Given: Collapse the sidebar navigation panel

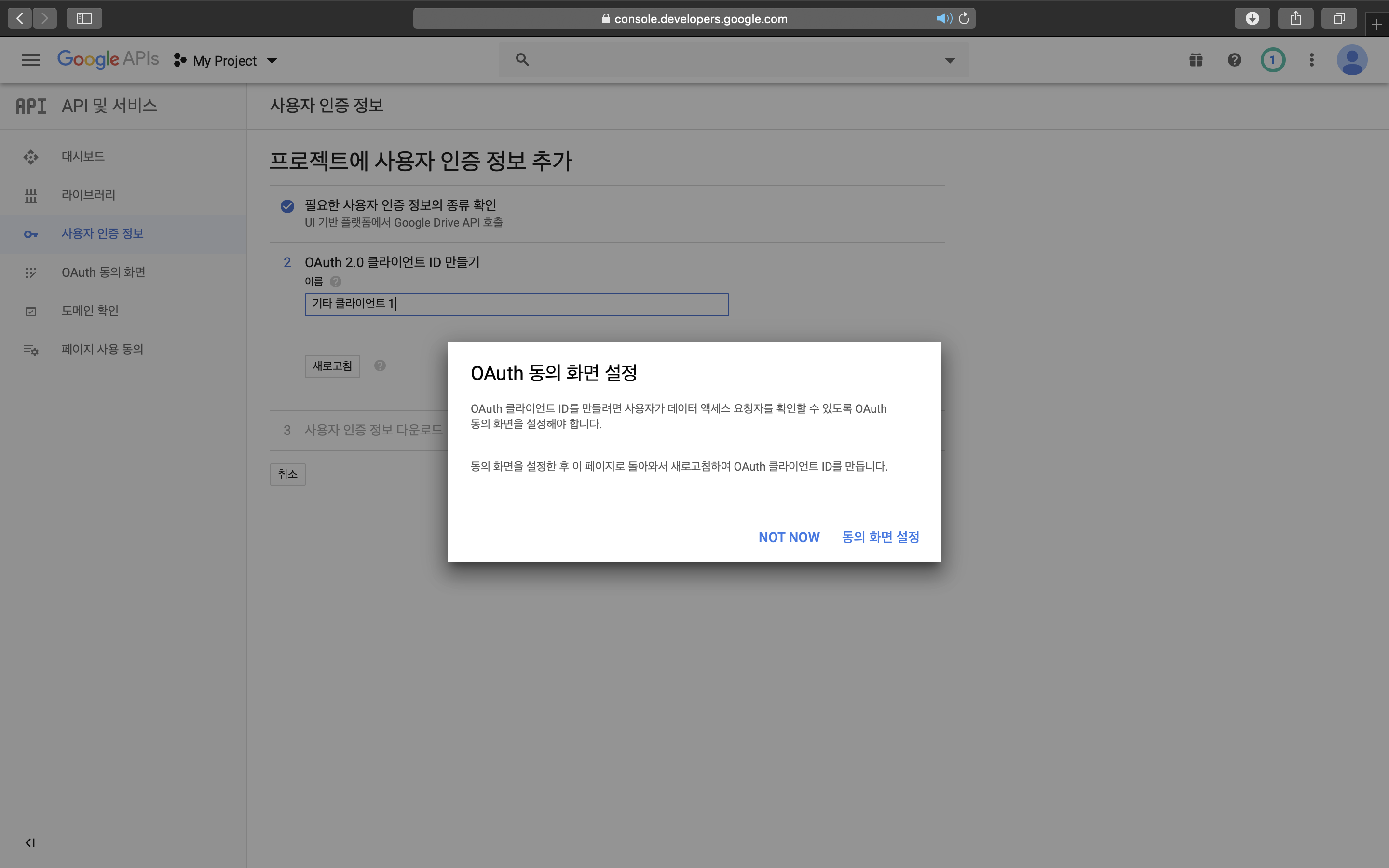Looking at the screenshot, I should click(30, 842).
